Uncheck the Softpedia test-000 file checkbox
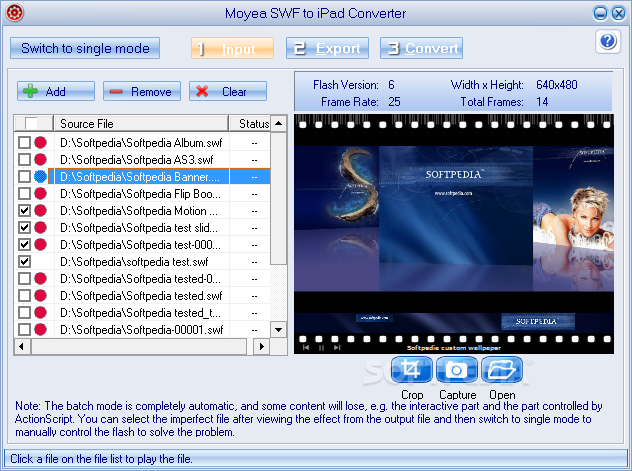Screen dimensions: 632x471 [24, 244]
